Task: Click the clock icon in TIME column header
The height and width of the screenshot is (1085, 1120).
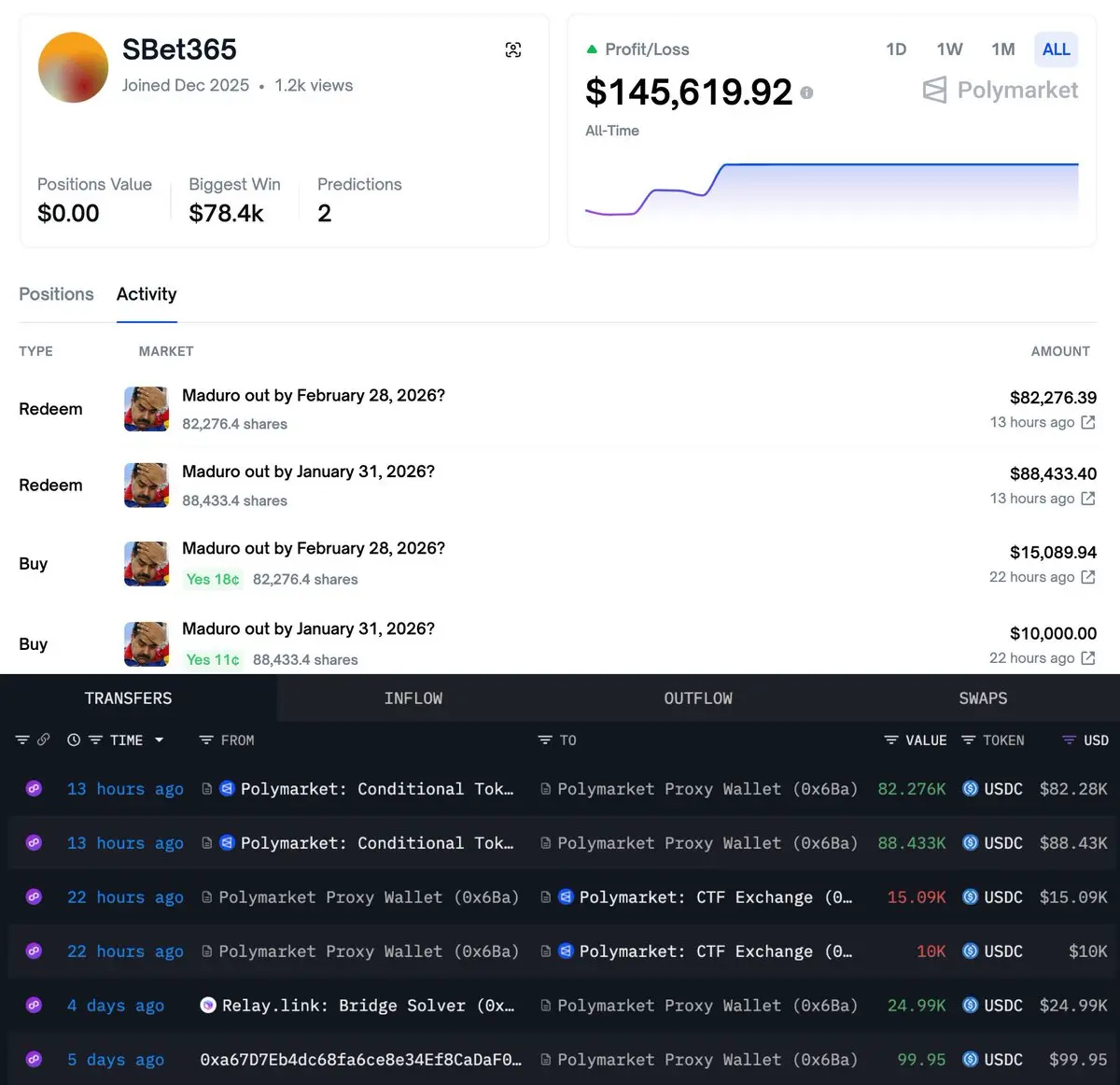Action: [74, 740]
